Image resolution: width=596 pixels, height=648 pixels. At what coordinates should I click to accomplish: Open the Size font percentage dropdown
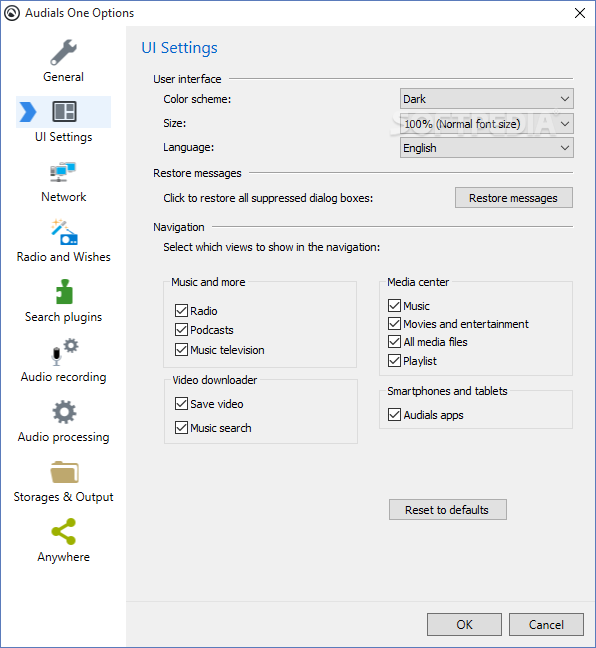coord(486,124)
